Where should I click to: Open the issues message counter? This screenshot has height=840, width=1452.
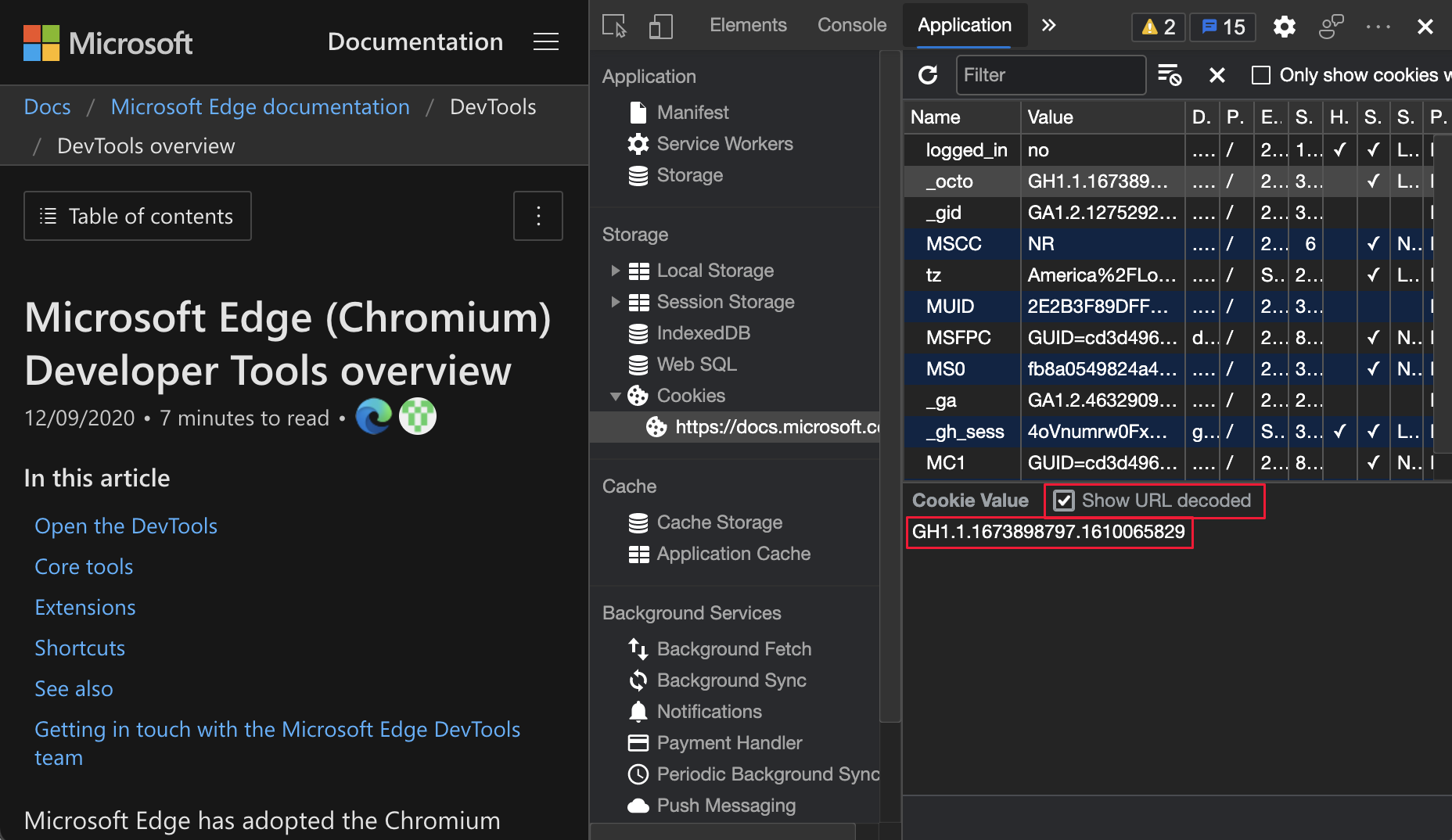(1222, 27)
